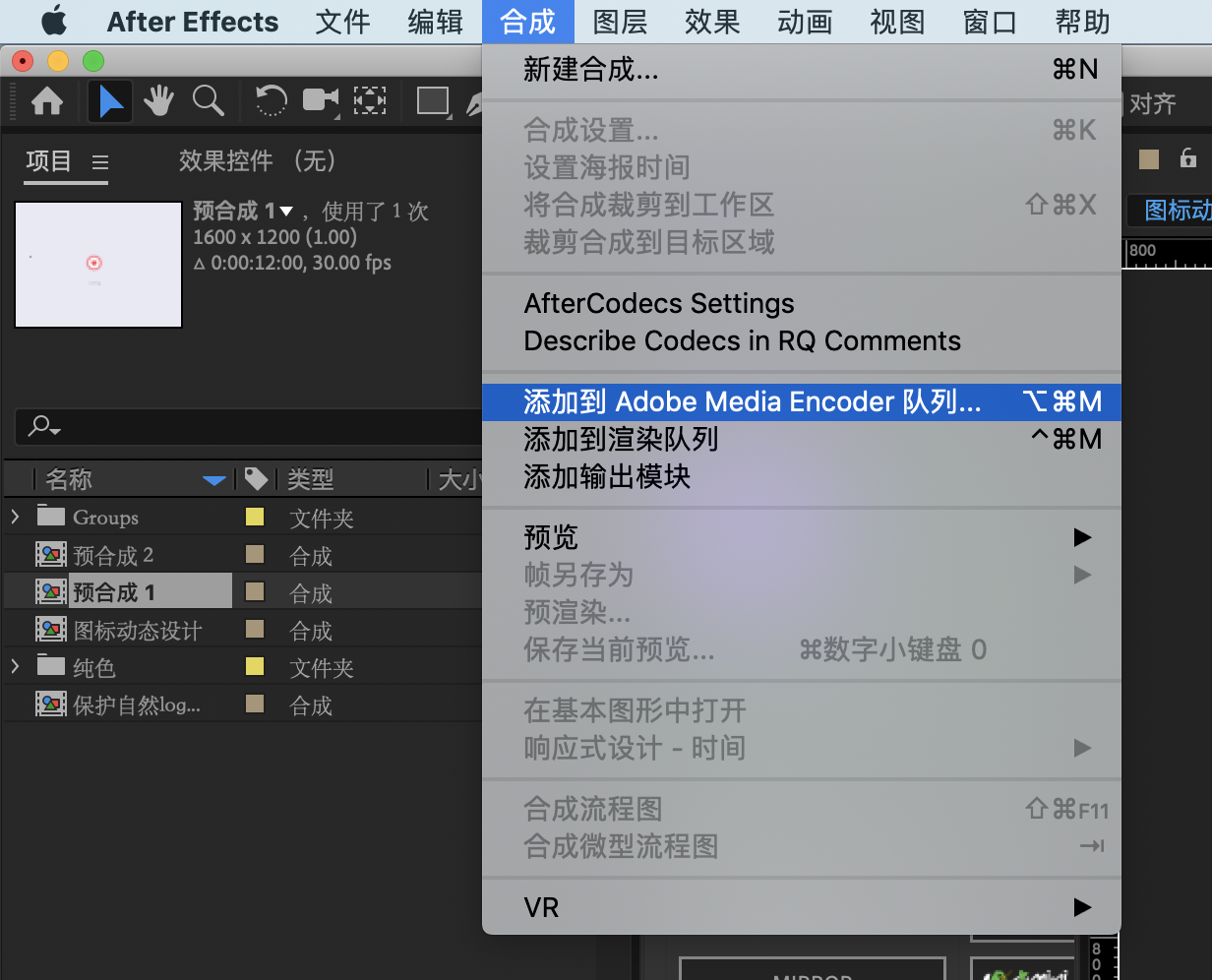Select the Rotation tool
1212x980 pixels.
coord(271,101)
